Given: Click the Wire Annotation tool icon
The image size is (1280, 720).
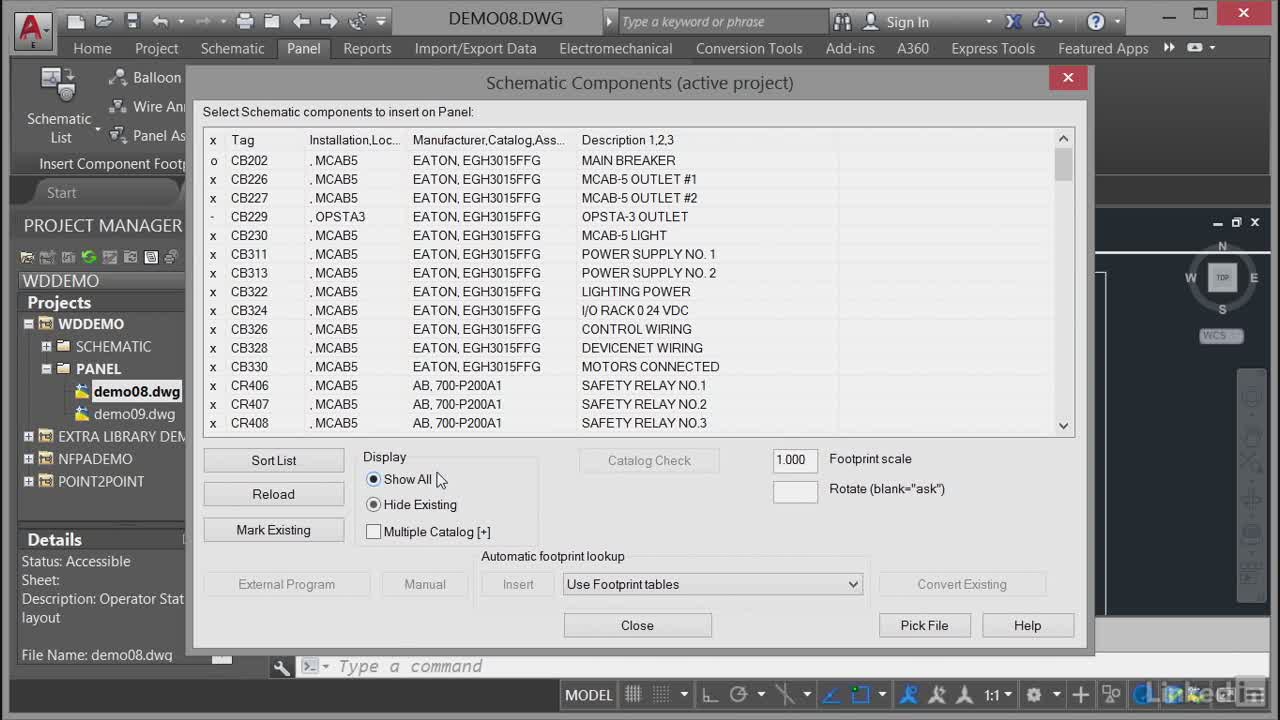Looking at the screenshot, I should pos(118,106).
